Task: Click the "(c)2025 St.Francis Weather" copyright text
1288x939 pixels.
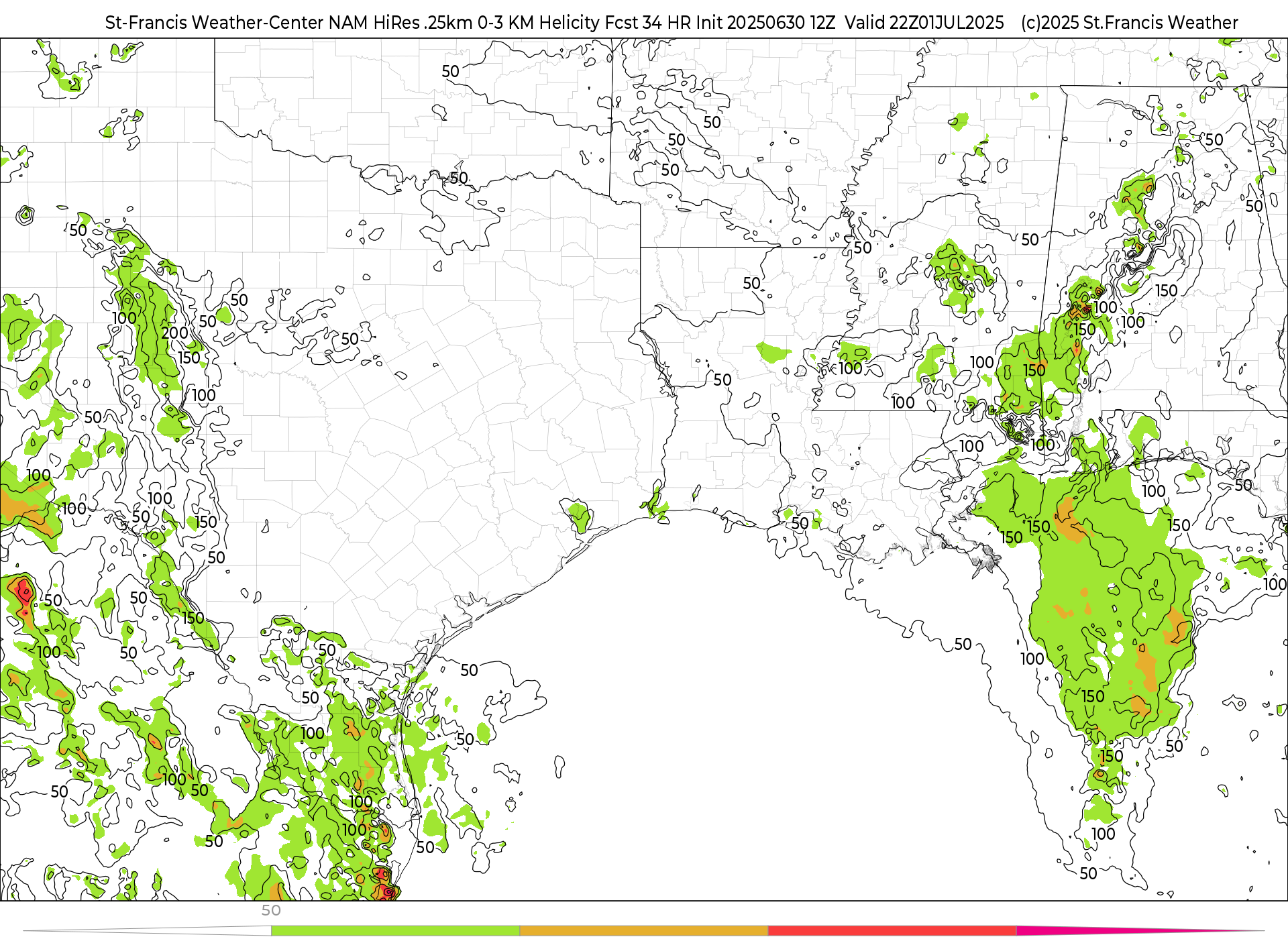Action: click(x=1130, y=23)
